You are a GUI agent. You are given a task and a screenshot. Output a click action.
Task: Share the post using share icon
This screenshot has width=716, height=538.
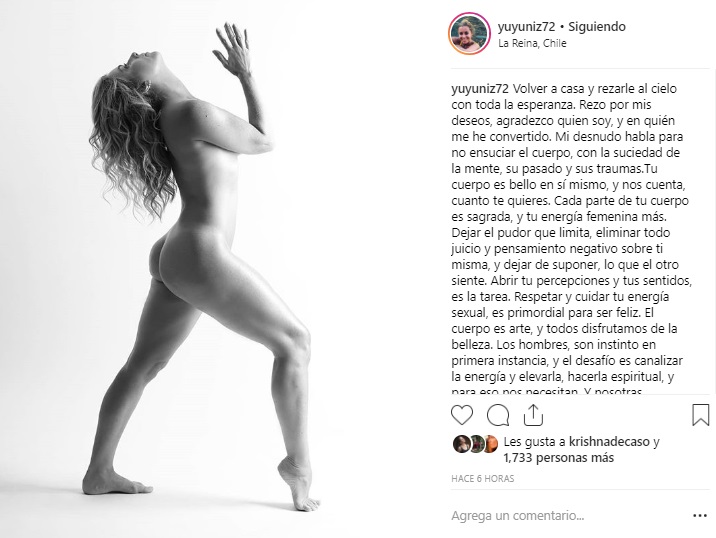click(533, 415)
